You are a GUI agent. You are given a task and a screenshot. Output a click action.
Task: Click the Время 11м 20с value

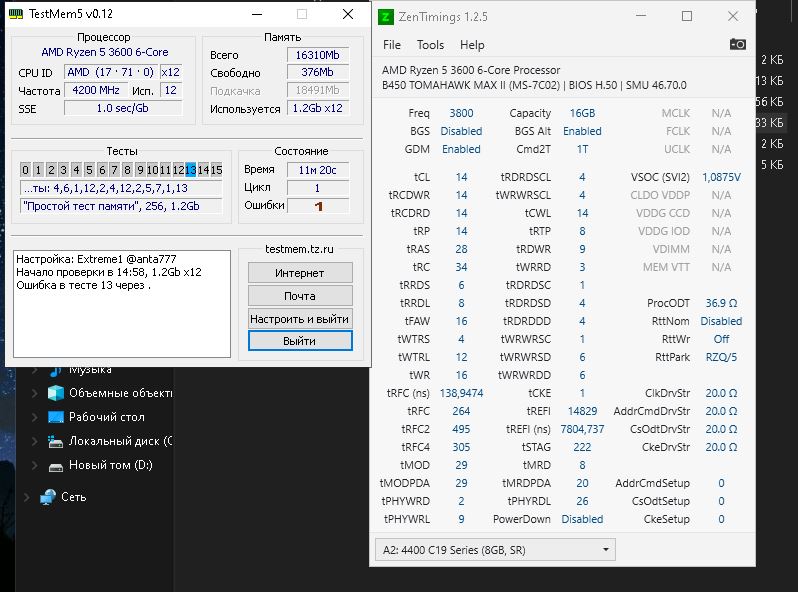(318, 170)
